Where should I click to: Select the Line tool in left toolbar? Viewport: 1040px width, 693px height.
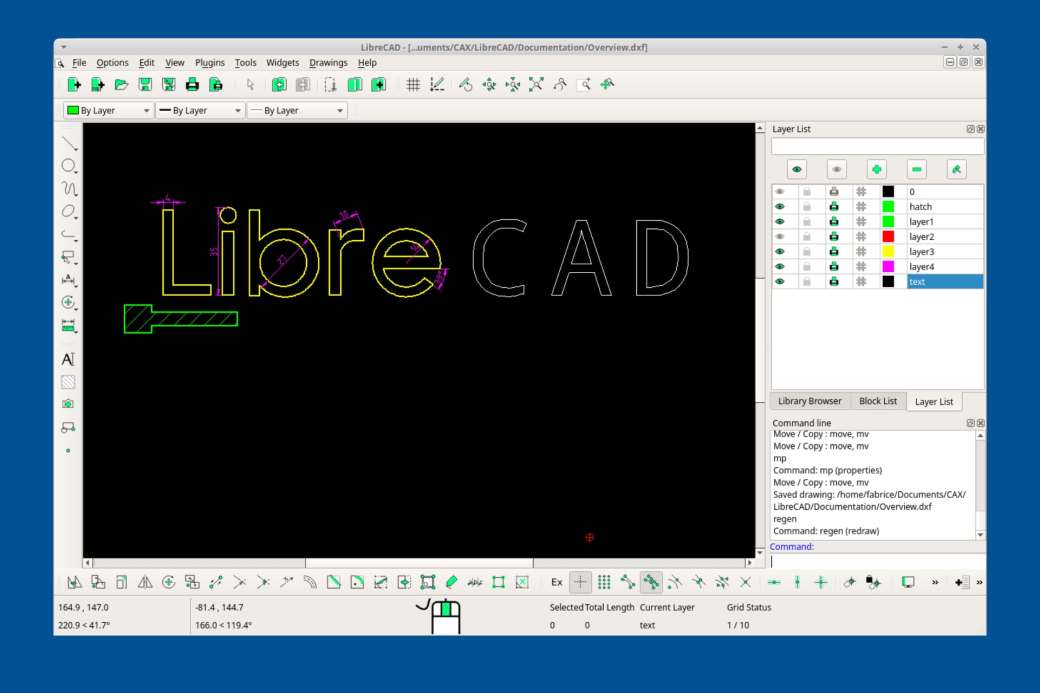(x=69, y=143)
